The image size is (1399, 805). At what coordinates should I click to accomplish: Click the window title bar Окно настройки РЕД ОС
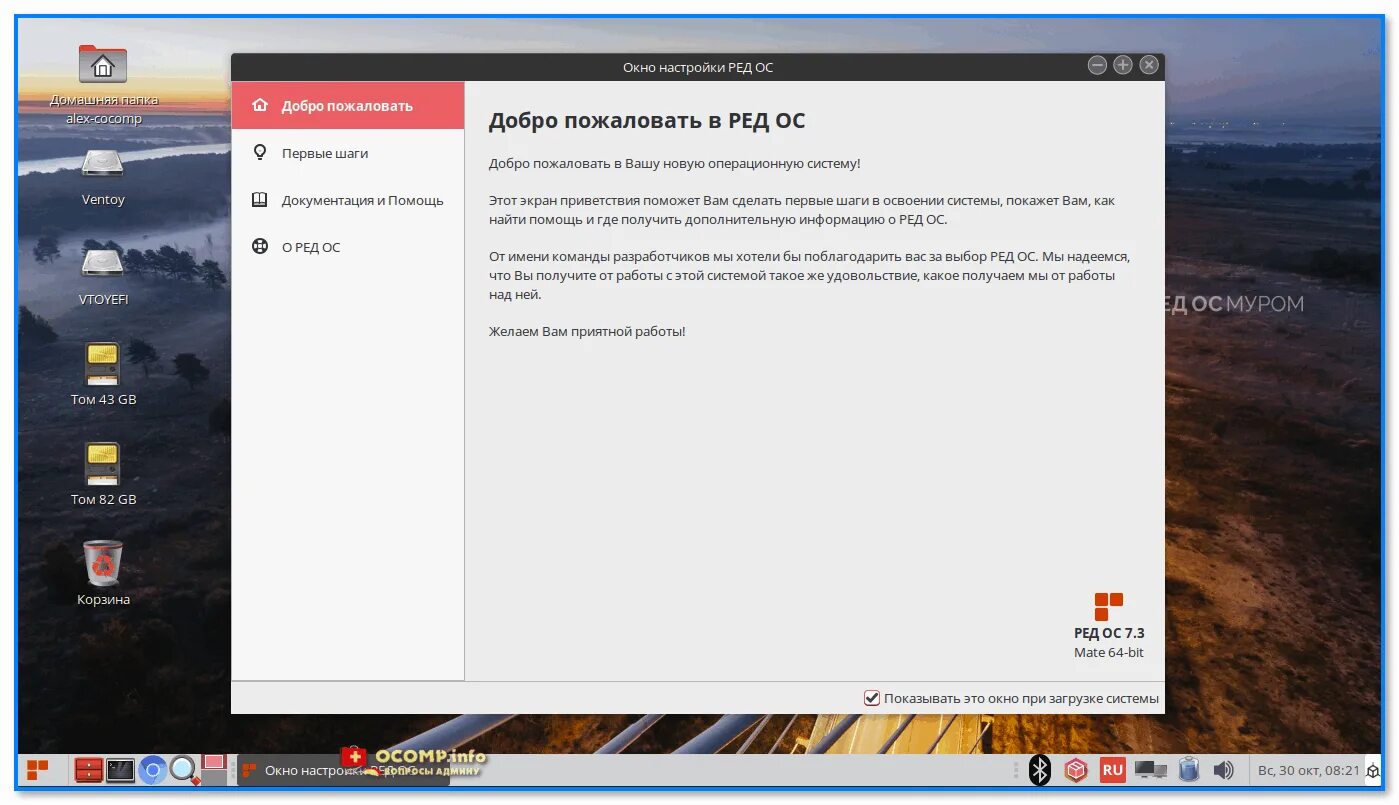[698, 67]
